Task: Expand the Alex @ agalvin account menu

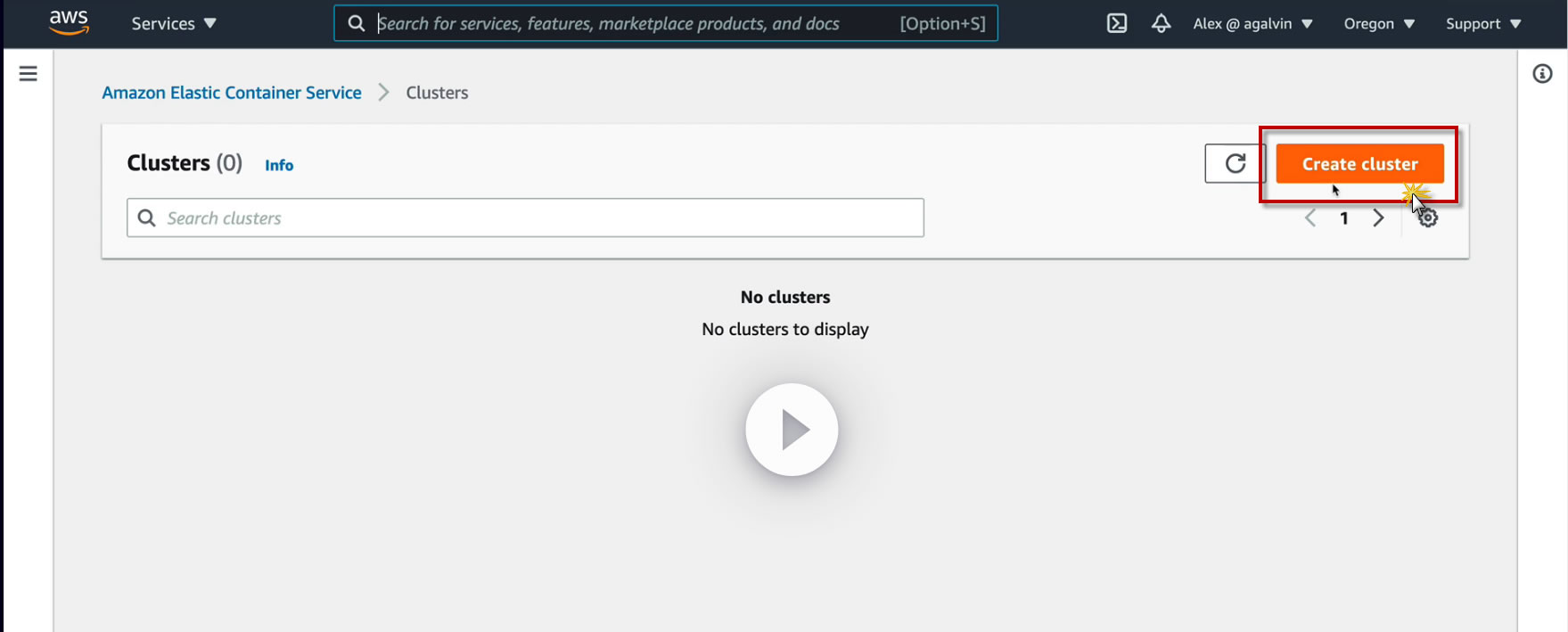Action: pos(1252,24)
